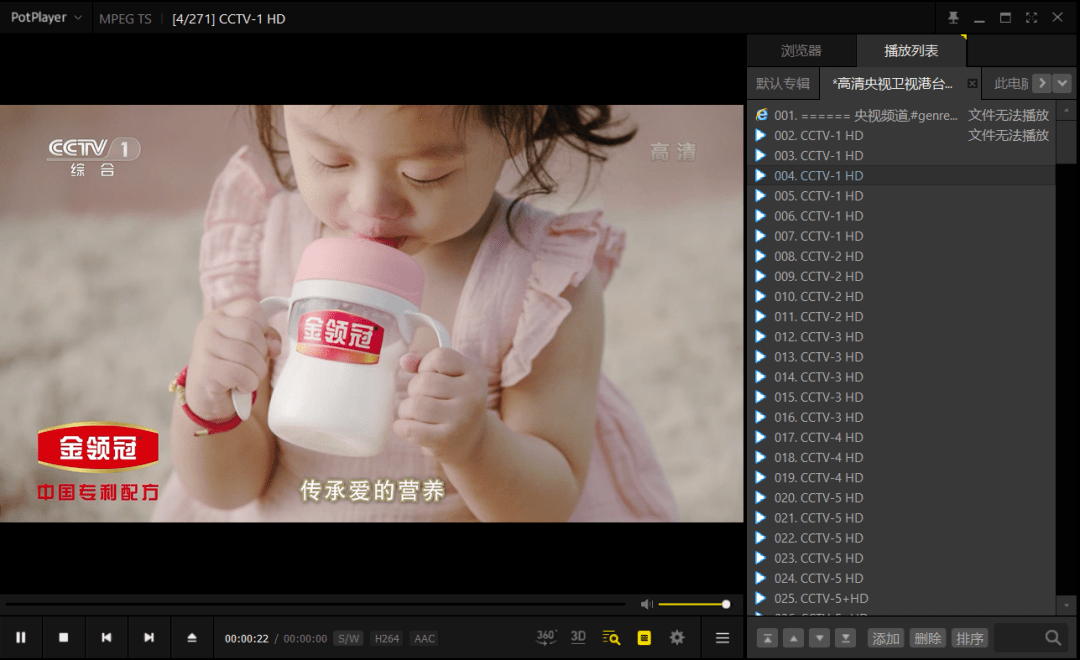Click the playlist scrollbar up arrow
The width and height of the screenshot is (1080, 660).
coord(1066,110)
